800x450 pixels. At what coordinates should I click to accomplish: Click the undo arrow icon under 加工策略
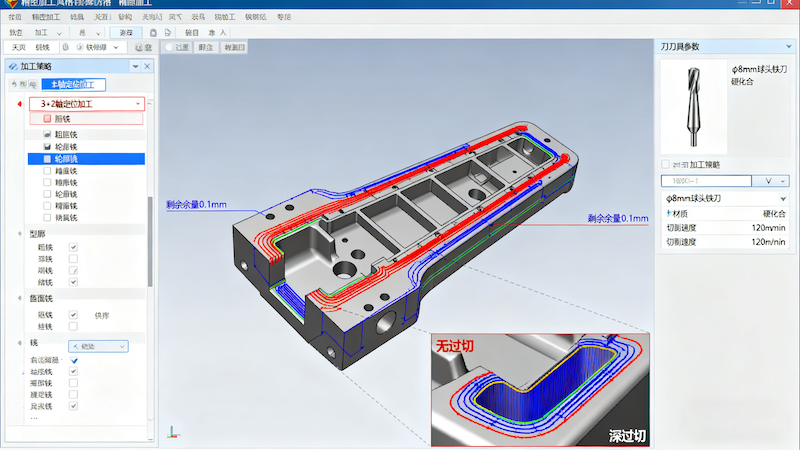point(12,85)
